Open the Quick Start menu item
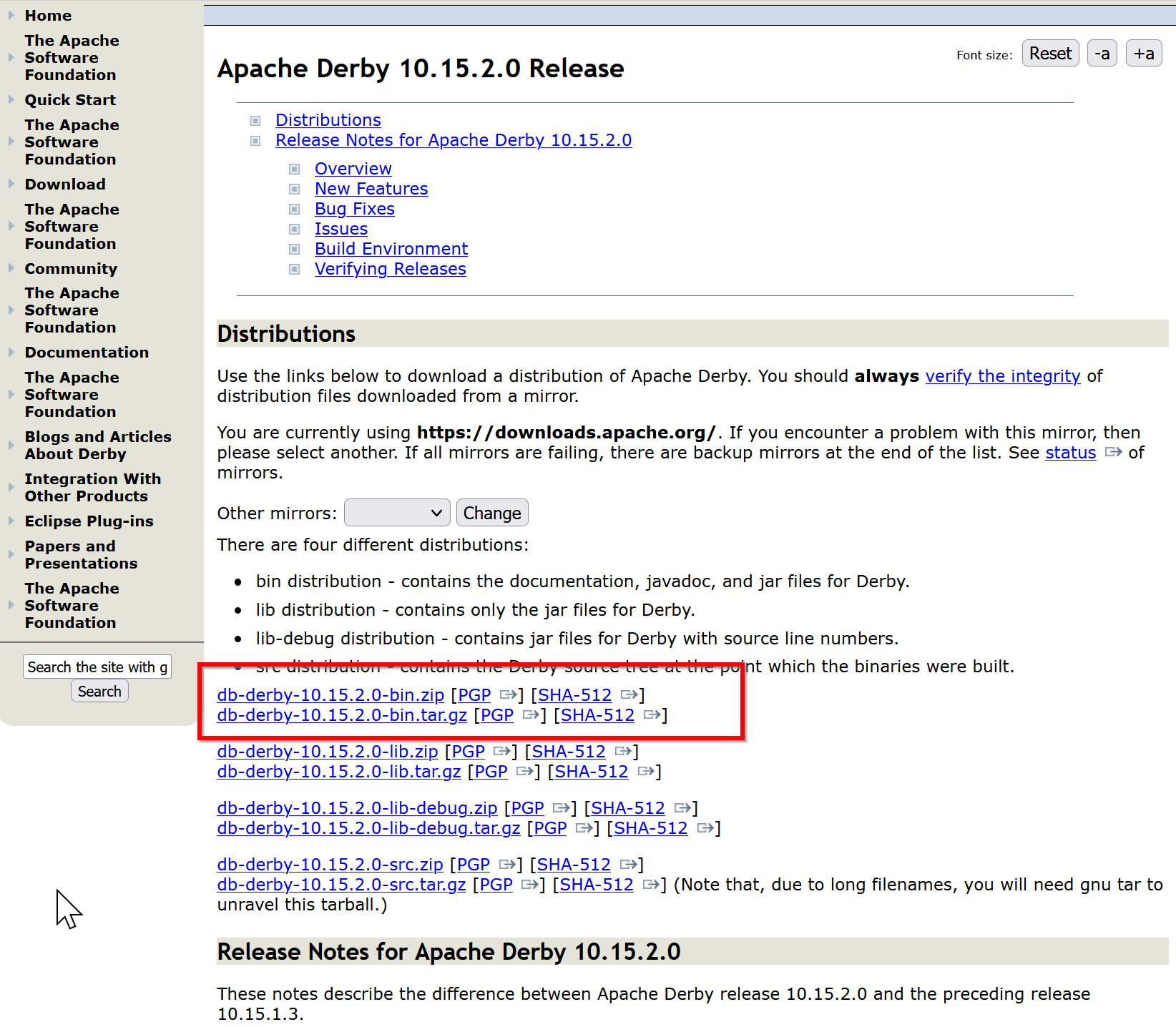The image size is (1176, 1027). [x=70, y=99]
